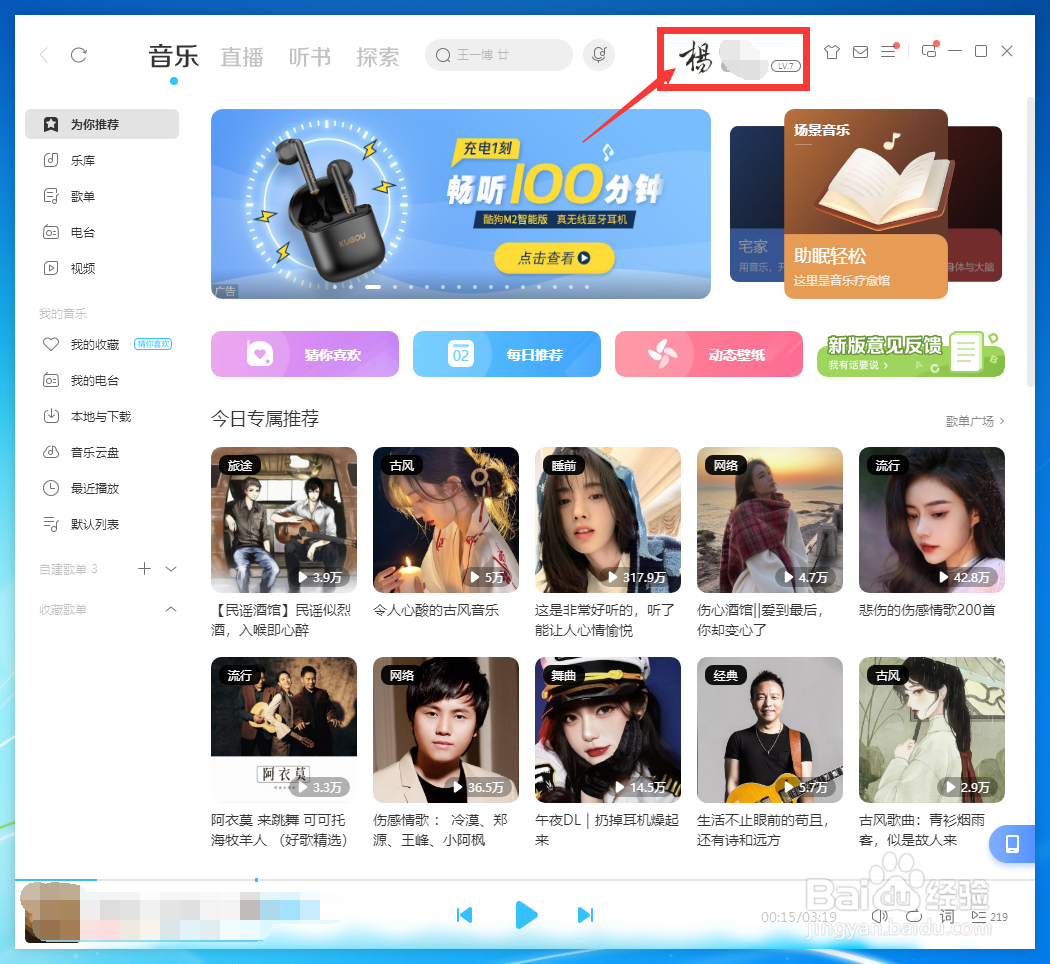
Task: Open messages with the envelope icon
Action: click(860, 52)
